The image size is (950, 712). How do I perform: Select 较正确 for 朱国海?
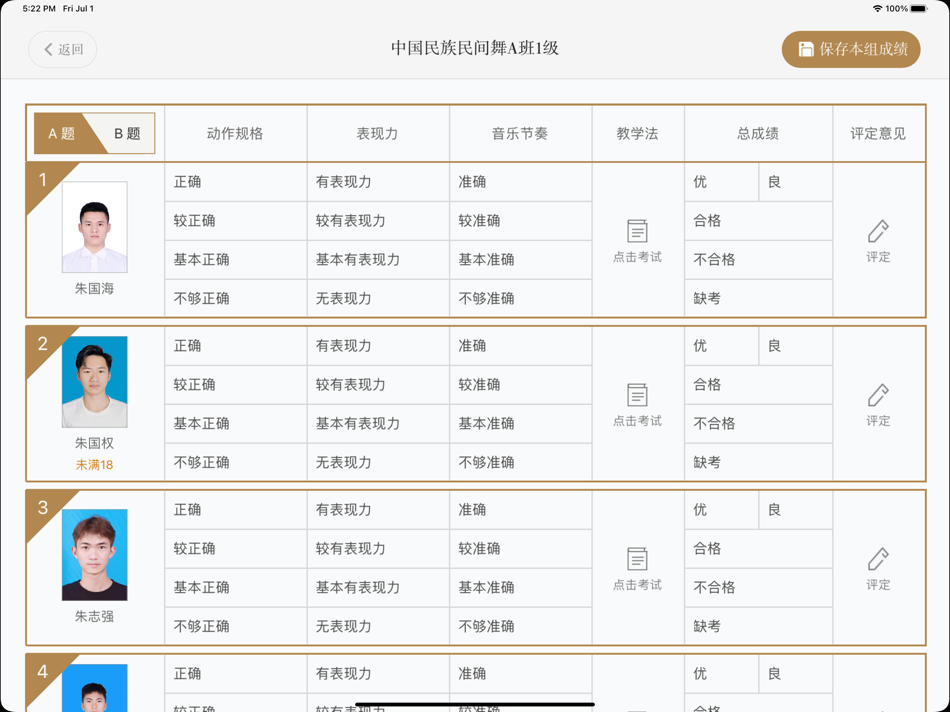pyautogui.click(x=236, y=221)
